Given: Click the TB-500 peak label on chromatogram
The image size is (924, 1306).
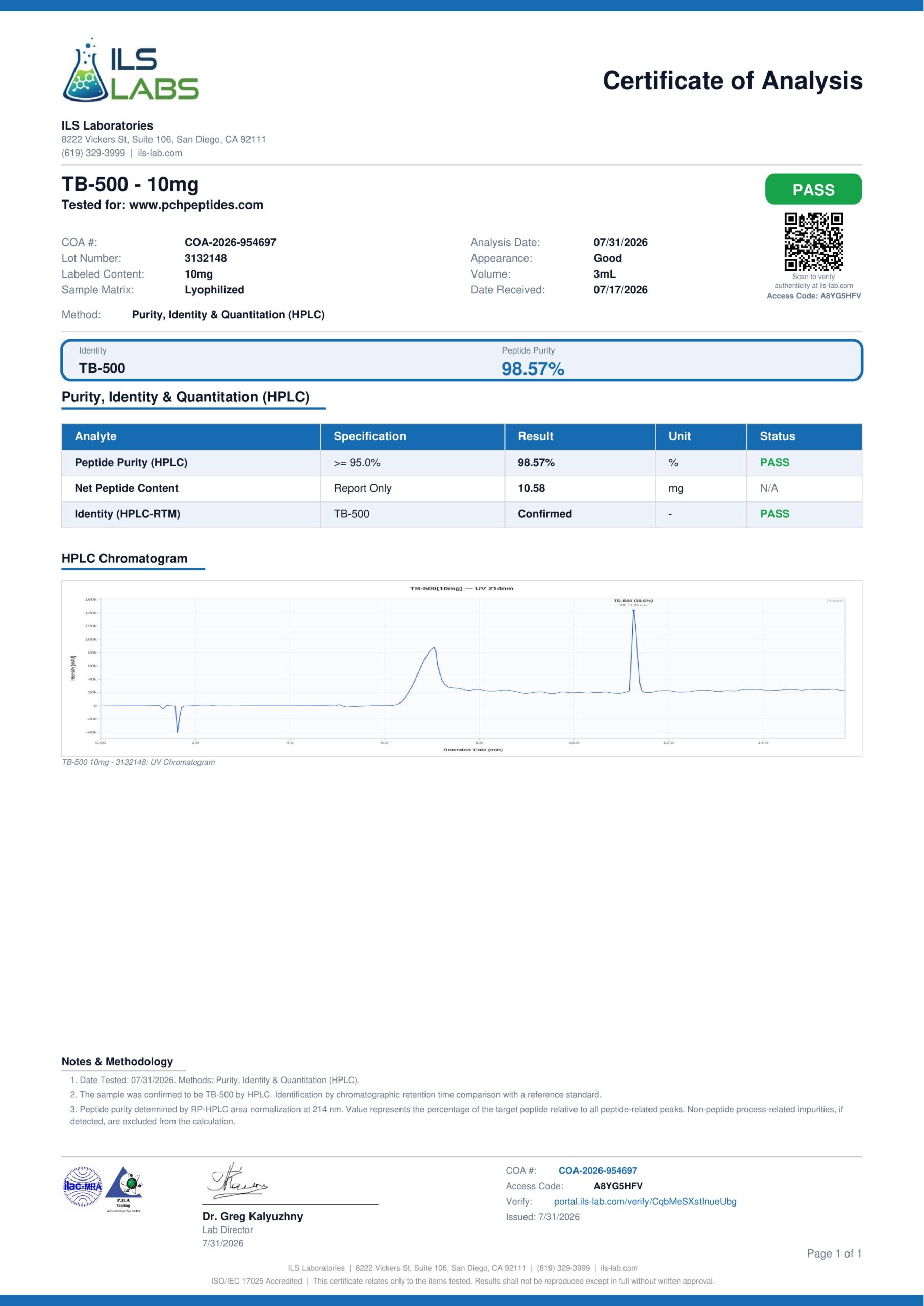Looking at the screenshot, I should (x=633, y=600).
